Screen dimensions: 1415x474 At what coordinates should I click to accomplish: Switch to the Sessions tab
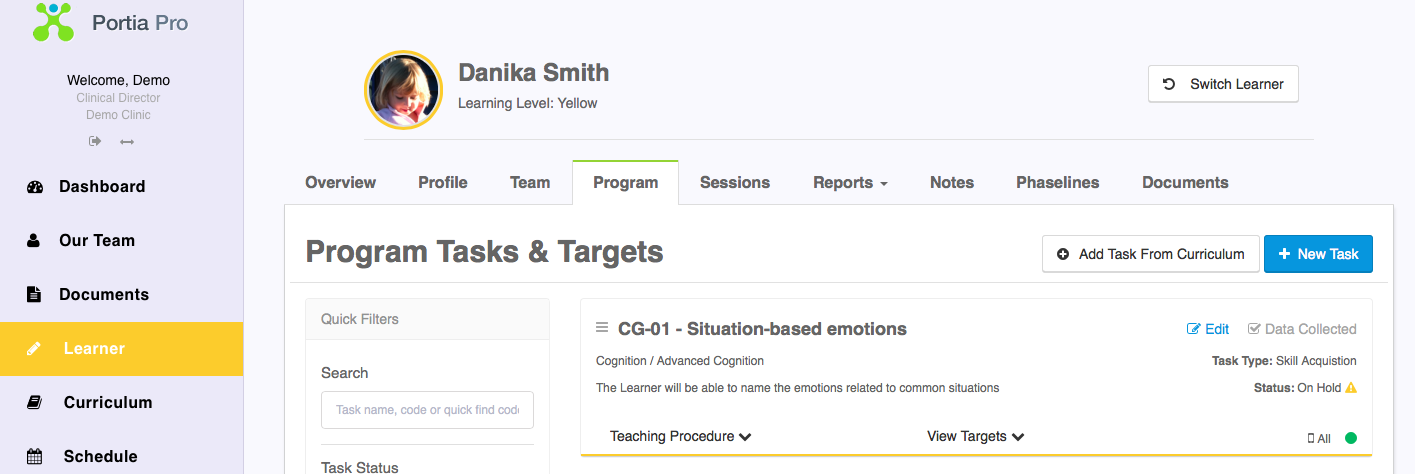coord(735,183)
